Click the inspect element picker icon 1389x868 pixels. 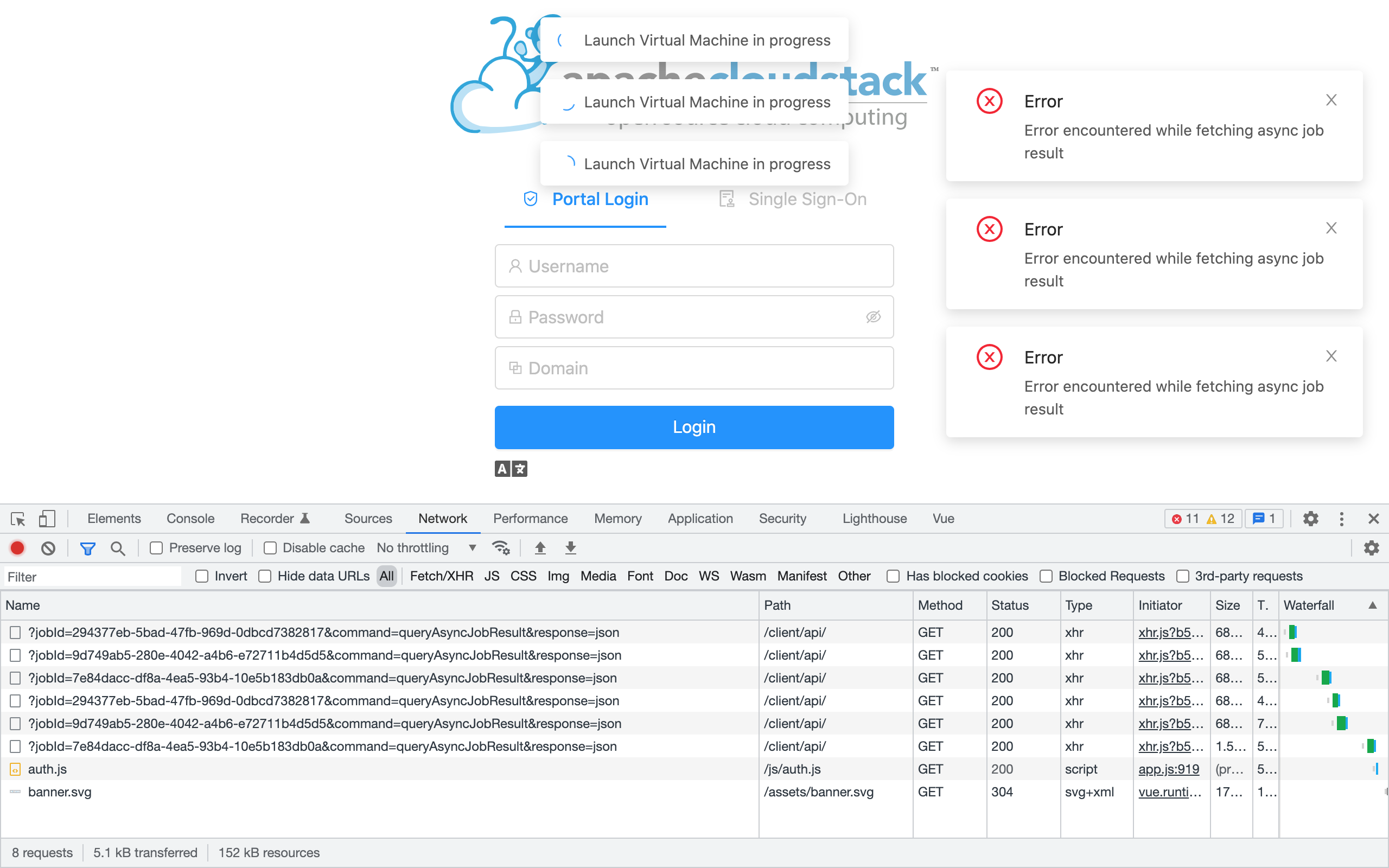(x=18, y=519)
